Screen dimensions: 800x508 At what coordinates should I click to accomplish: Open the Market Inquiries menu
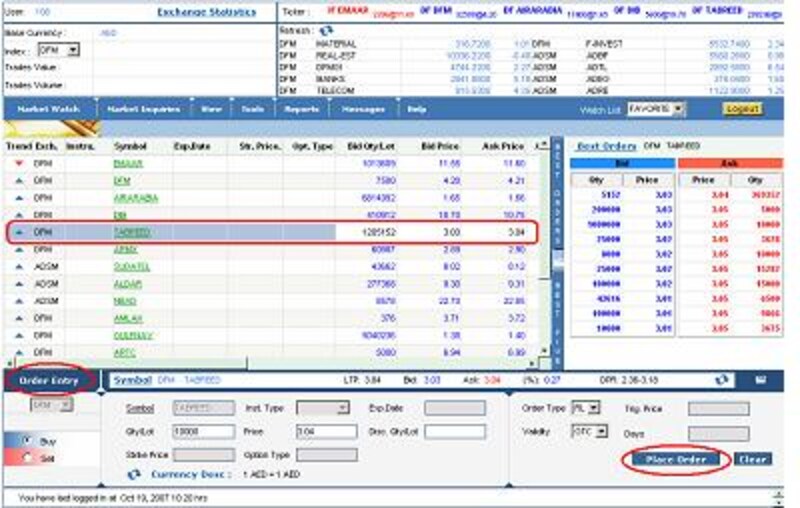click(143, 108)
